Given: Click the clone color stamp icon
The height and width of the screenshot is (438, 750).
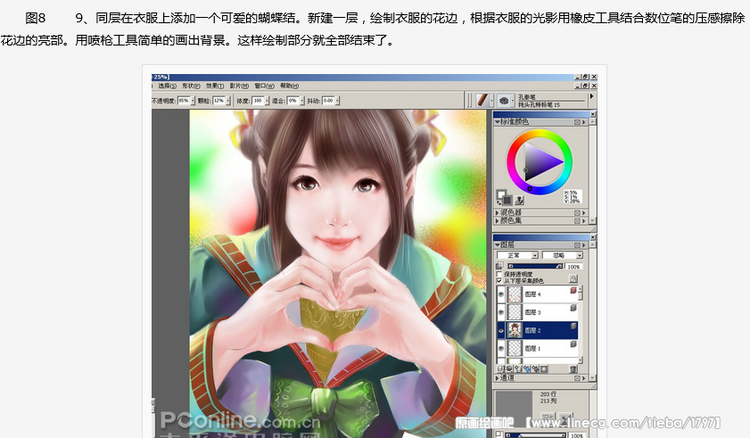Looking at the screenshot, I should [519, 200].
